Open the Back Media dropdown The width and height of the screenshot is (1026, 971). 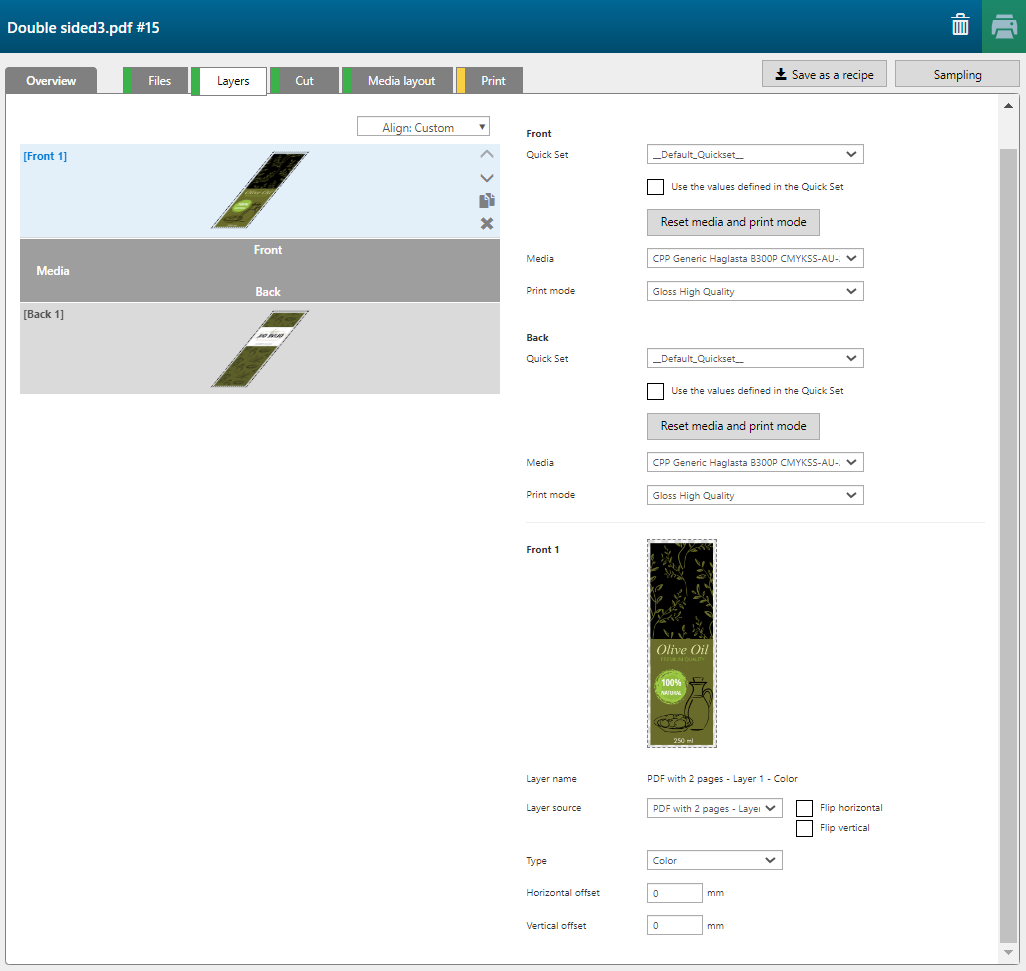click(x=755, y=463)
